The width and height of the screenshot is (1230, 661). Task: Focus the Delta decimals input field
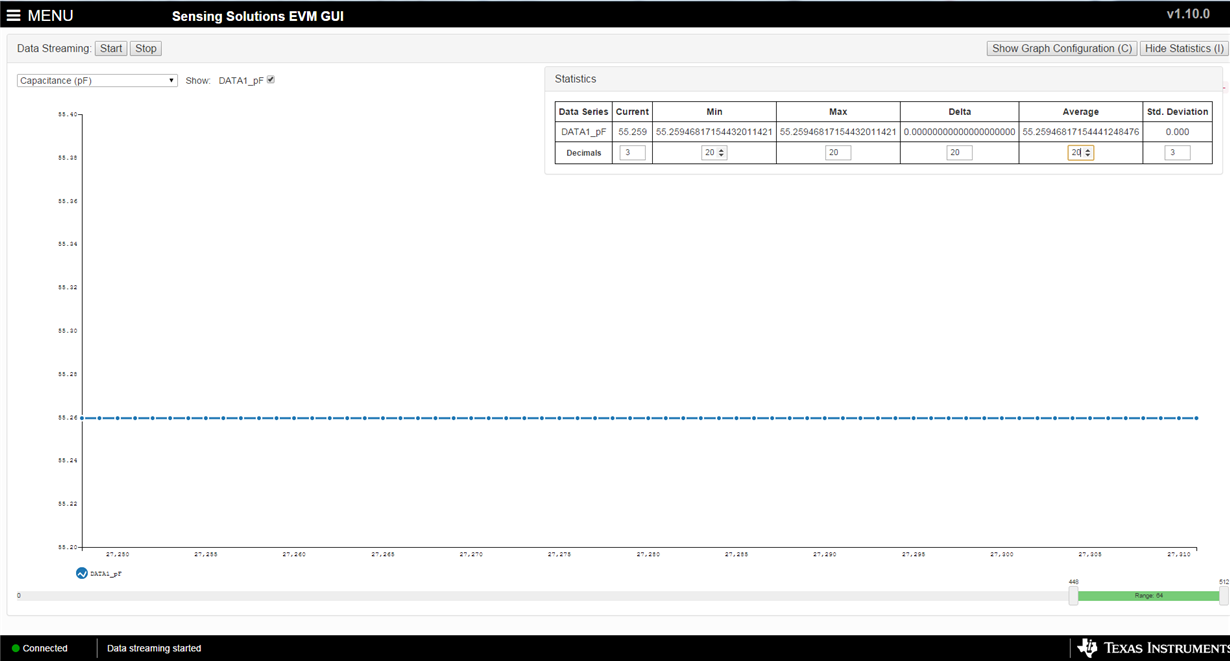pos(959,153)
